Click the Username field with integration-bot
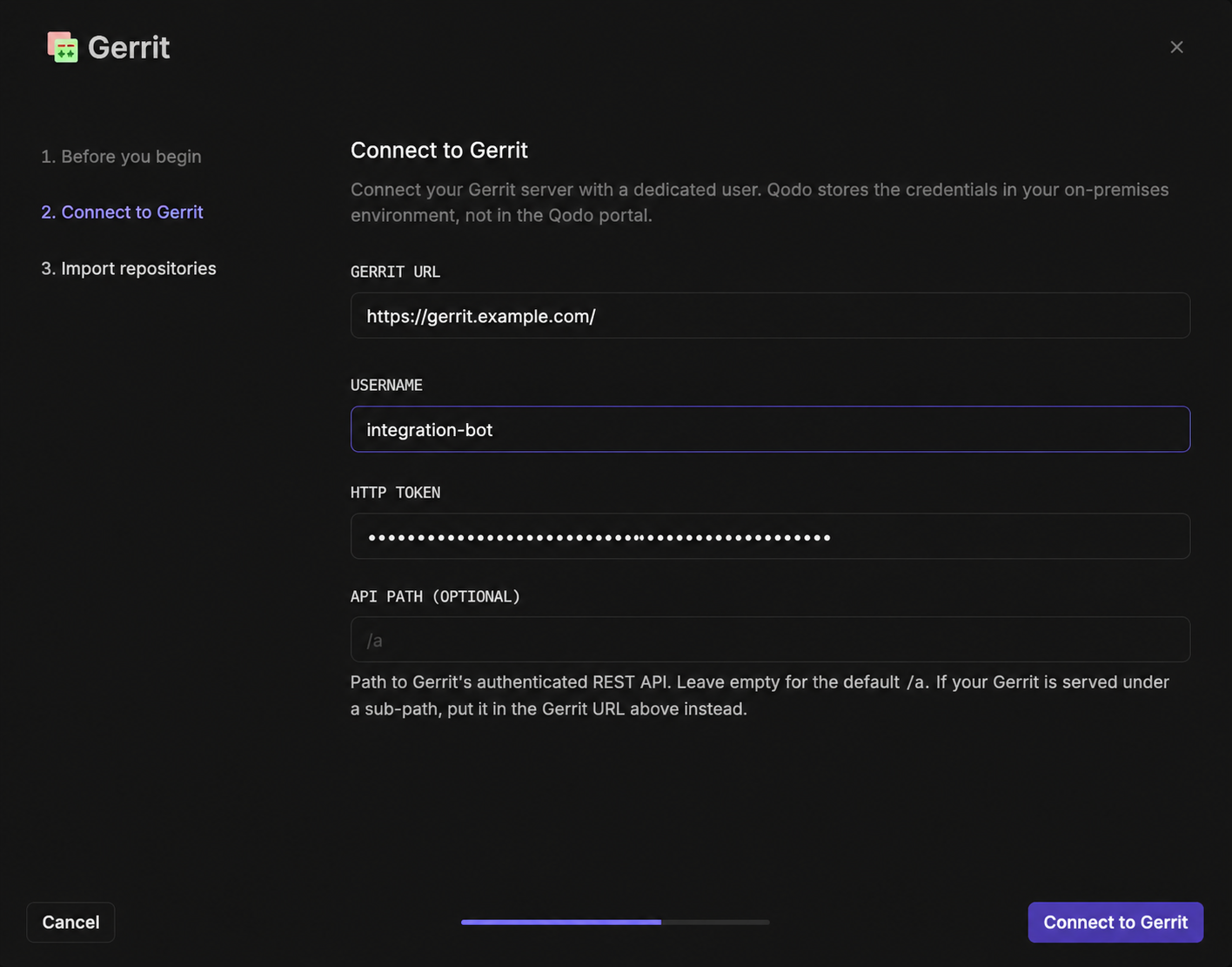The width and height of the screenshot is (1232, 967). click(770, 429)
